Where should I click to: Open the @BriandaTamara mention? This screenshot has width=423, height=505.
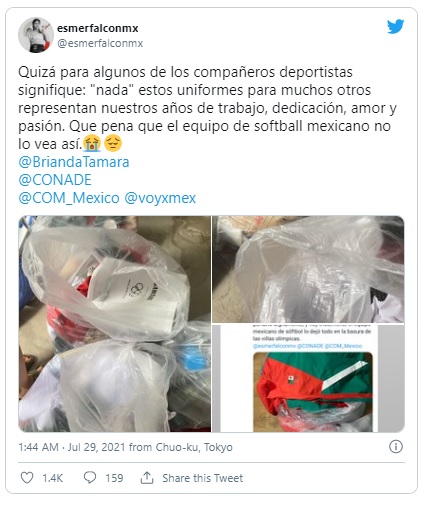(x=74, y=162)
